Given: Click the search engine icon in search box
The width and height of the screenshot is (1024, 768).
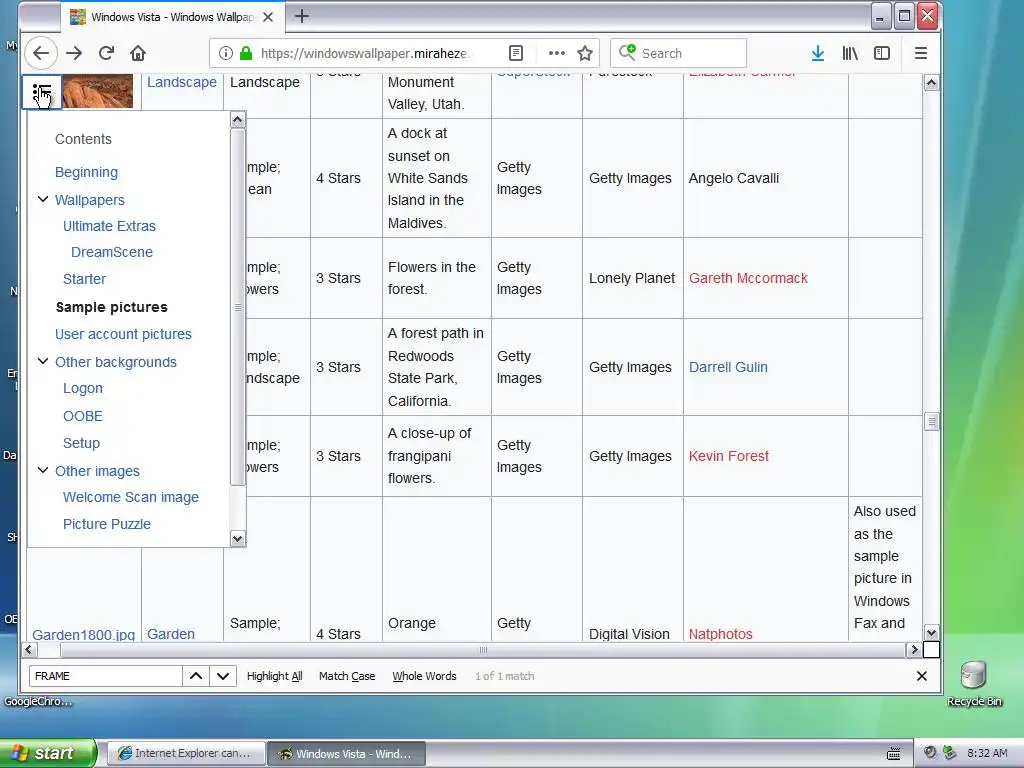Looking at the screenshot, I should (x=627, y=52).
